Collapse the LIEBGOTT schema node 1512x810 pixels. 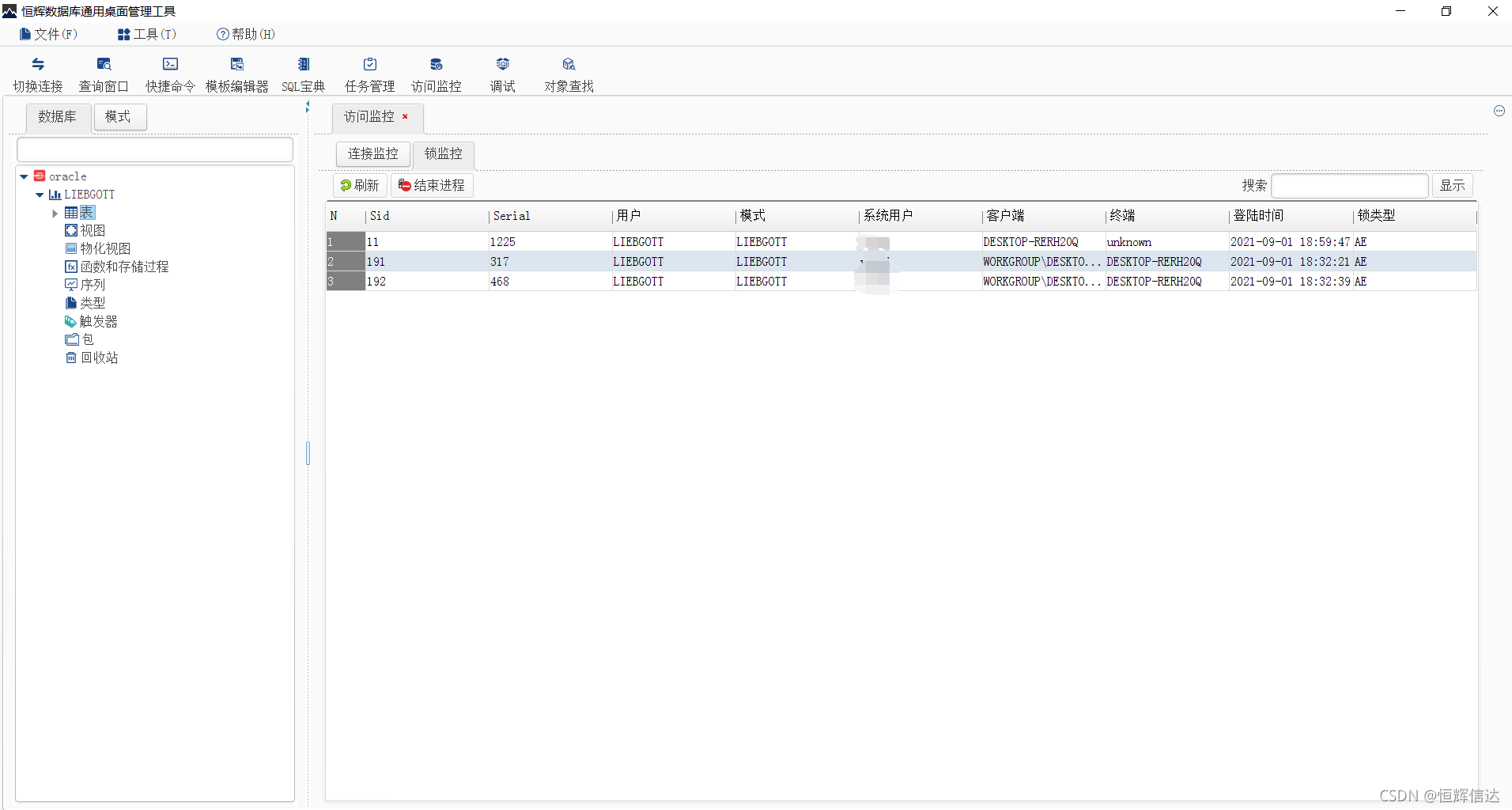point(40,195)
